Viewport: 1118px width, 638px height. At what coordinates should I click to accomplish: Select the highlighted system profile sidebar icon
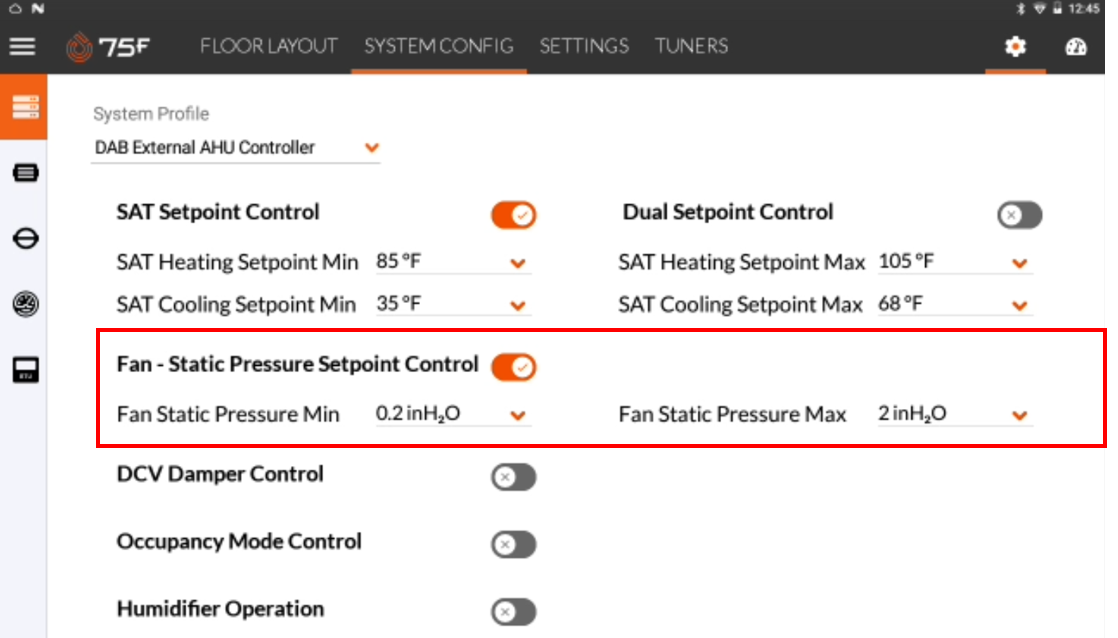23,106
